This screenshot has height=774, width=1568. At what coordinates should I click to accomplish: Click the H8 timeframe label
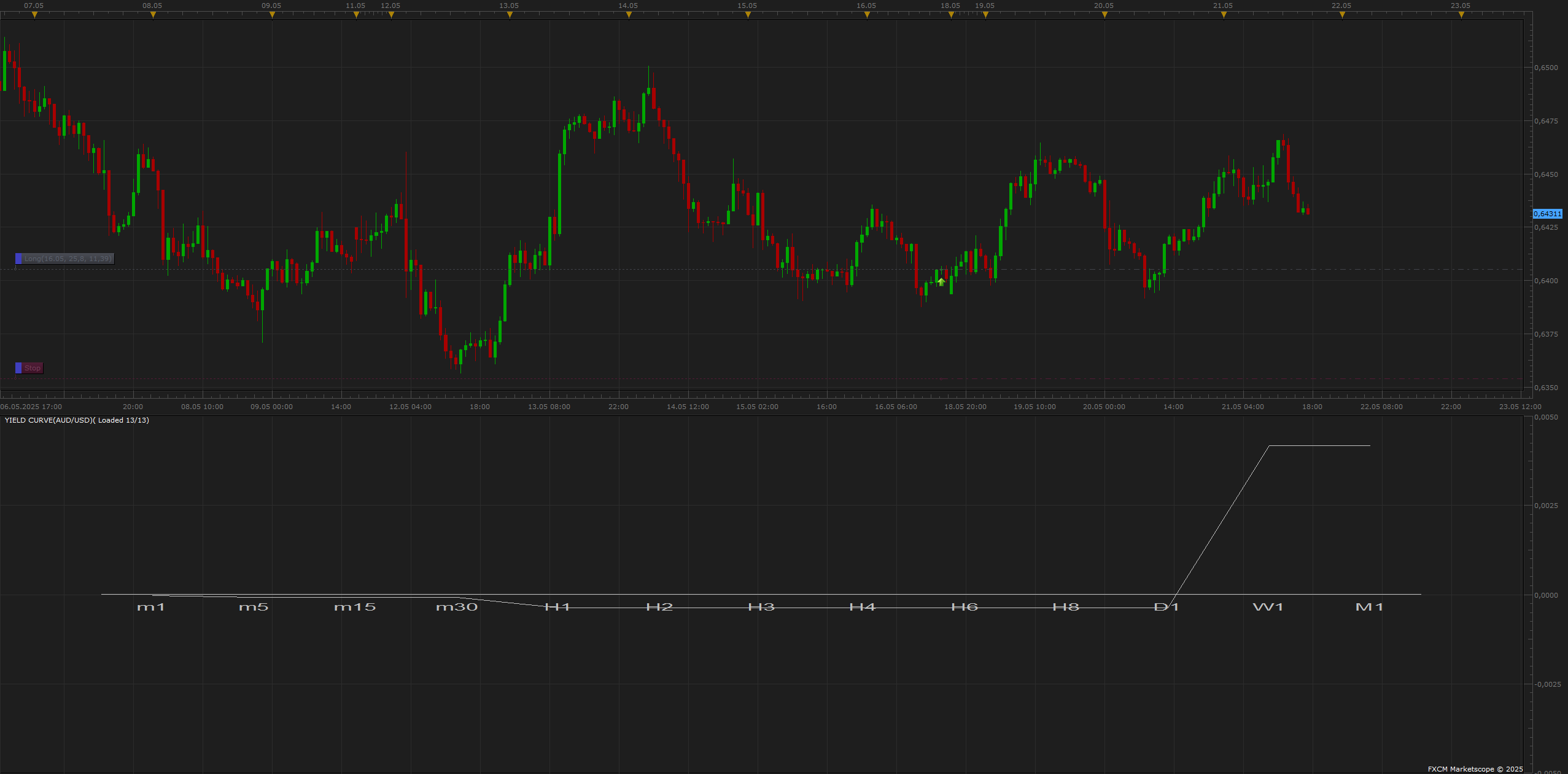[1066, 607]
